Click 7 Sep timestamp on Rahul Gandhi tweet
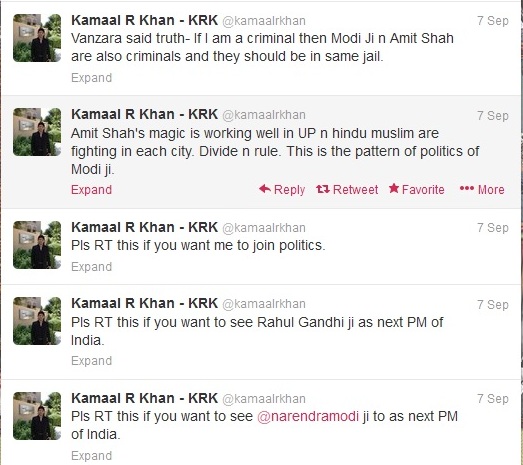Image resolution: width=523 pixels, height=465 pixels. click(x=493, y=305)
